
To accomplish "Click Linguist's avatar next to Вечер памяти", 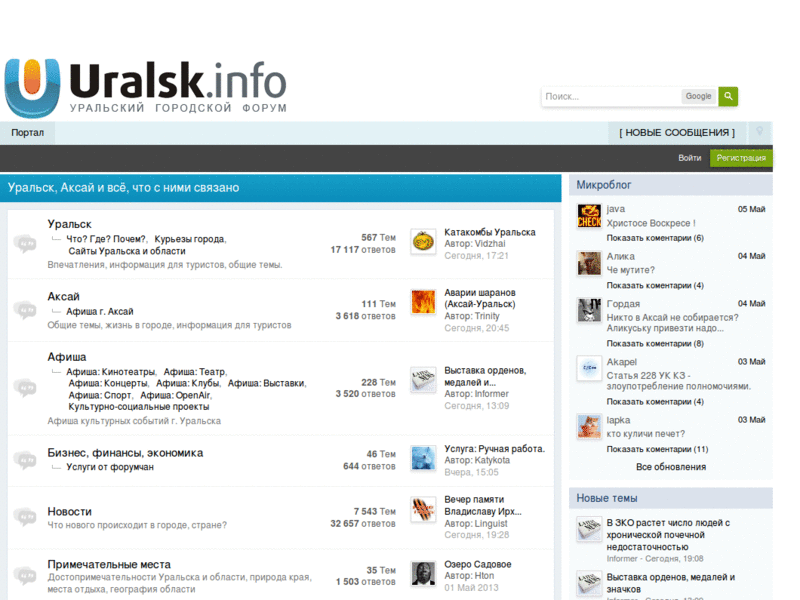I will (423, 510).
